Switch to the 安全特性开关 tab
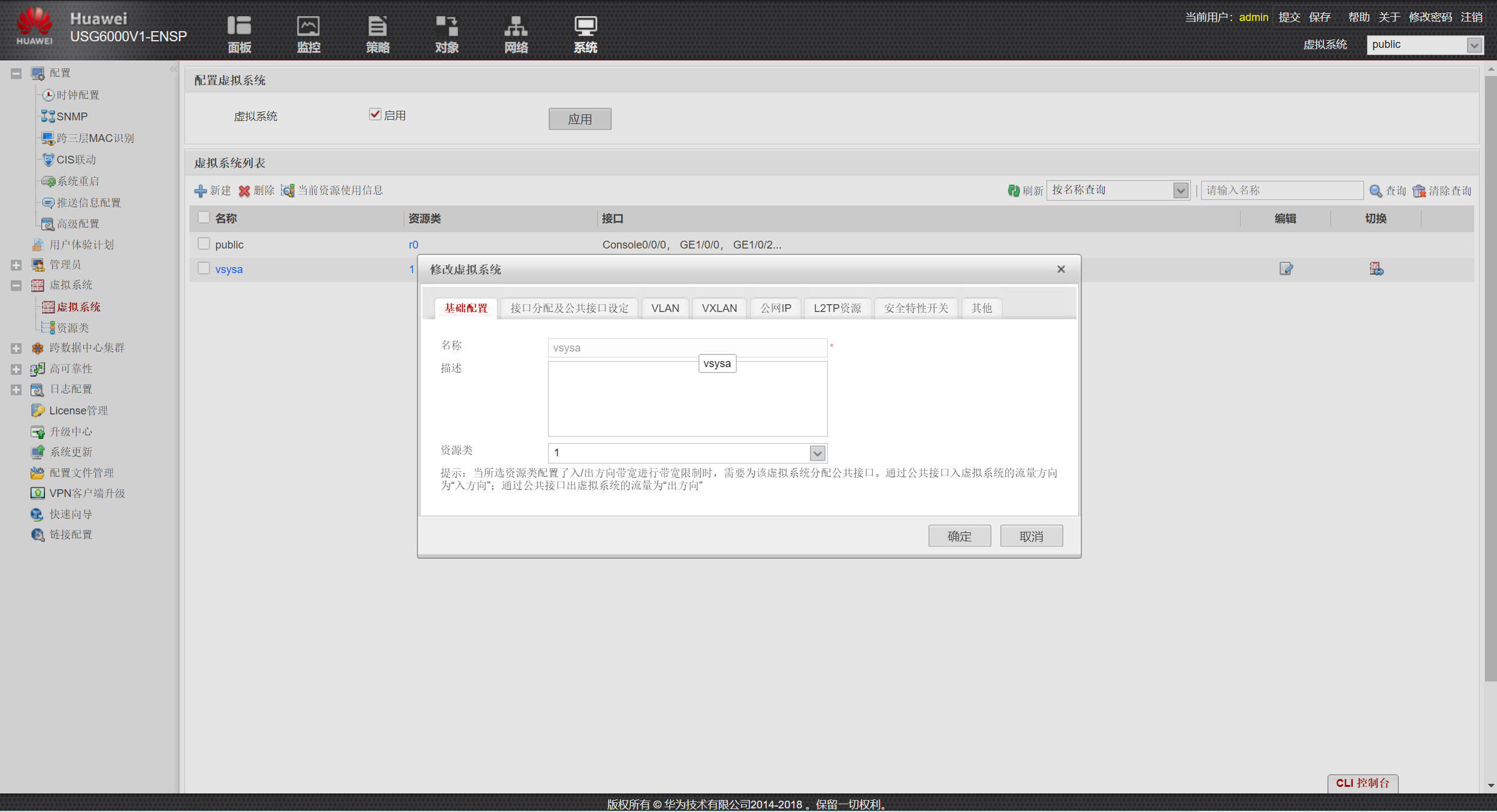 (x=915, y=308)
